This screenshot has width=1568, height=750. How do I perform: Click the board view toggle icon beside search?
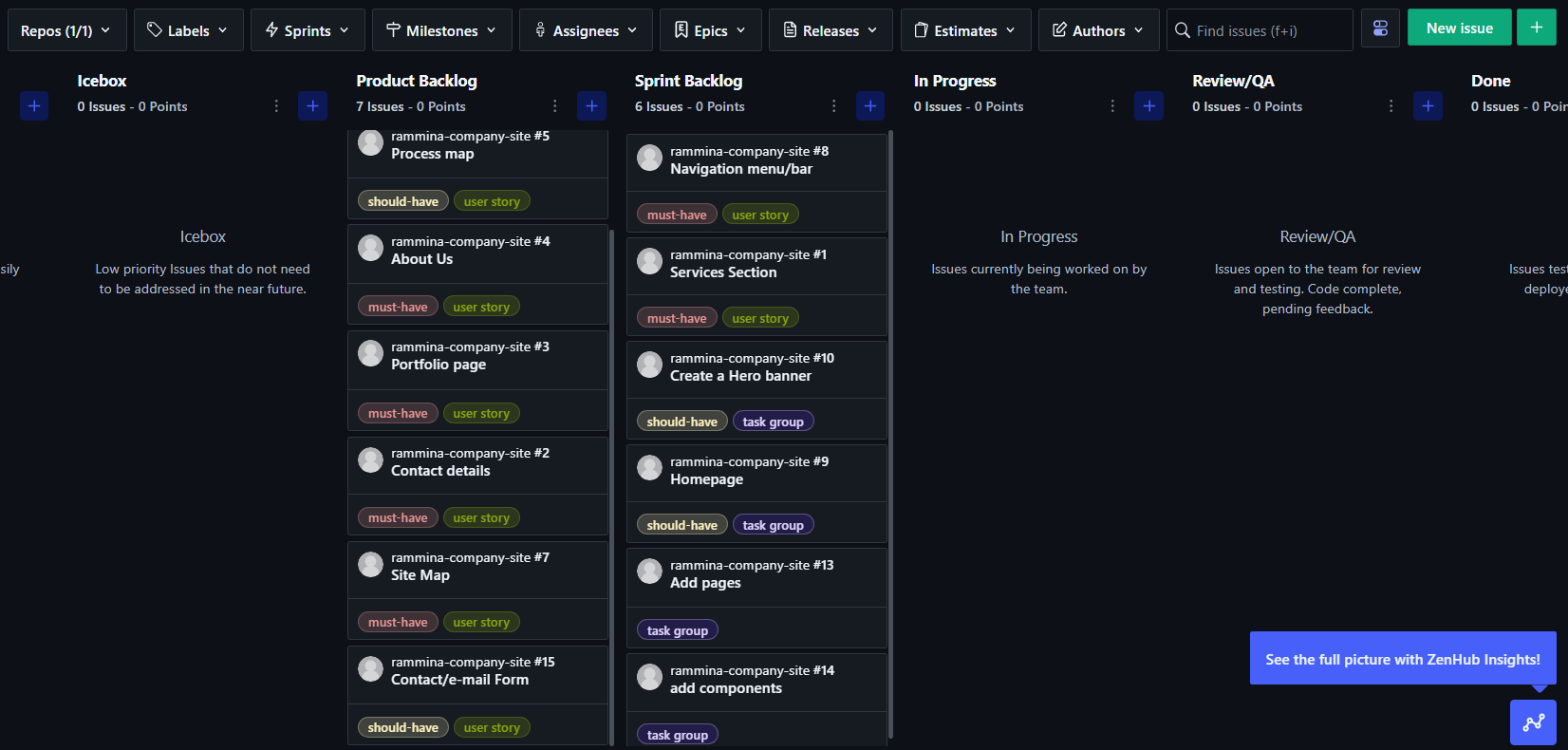tap(1380, 28)
